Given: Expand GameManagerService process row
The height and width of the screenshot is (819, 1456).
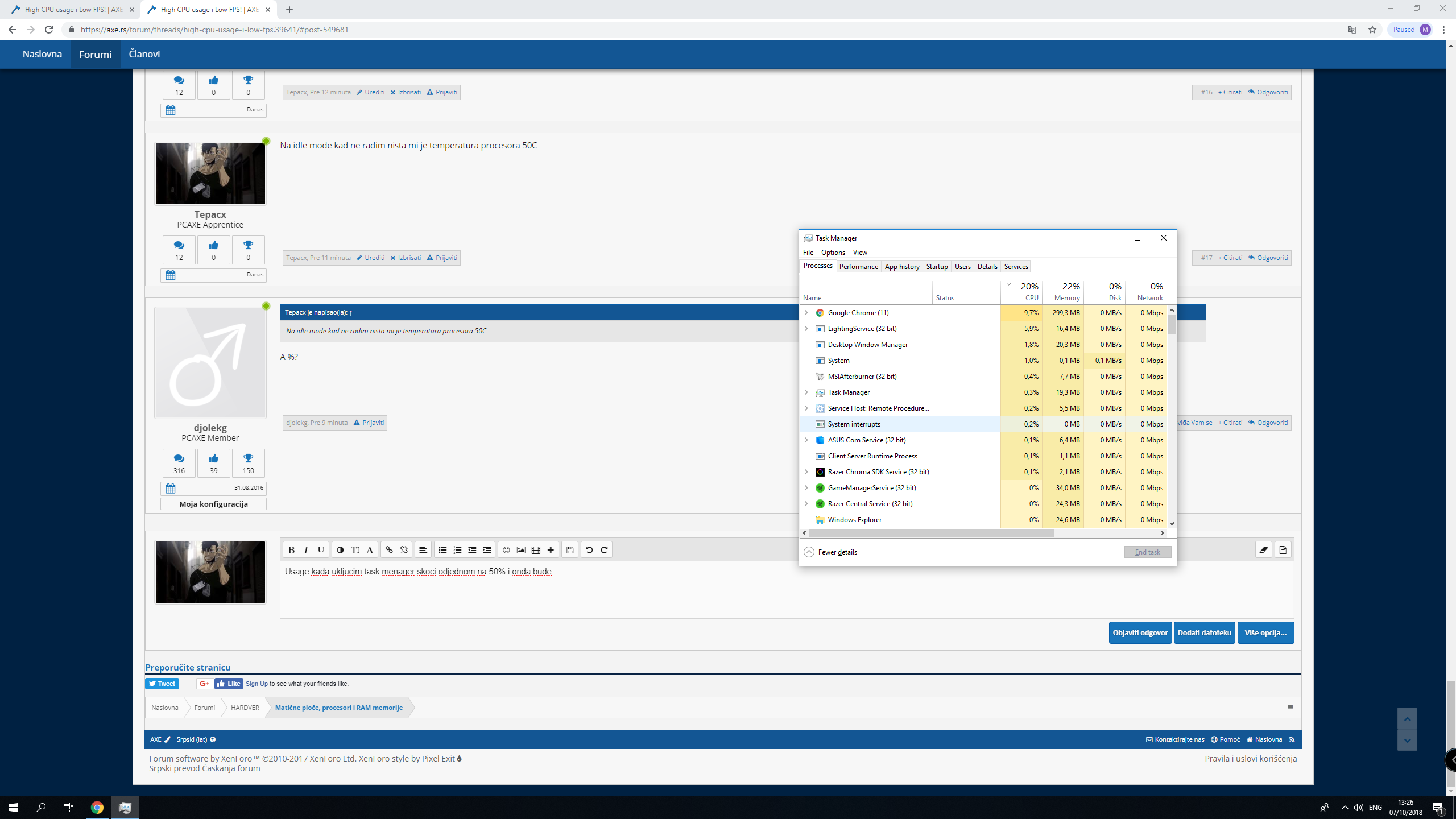Looking at the screenshot, I should (806, 488).
